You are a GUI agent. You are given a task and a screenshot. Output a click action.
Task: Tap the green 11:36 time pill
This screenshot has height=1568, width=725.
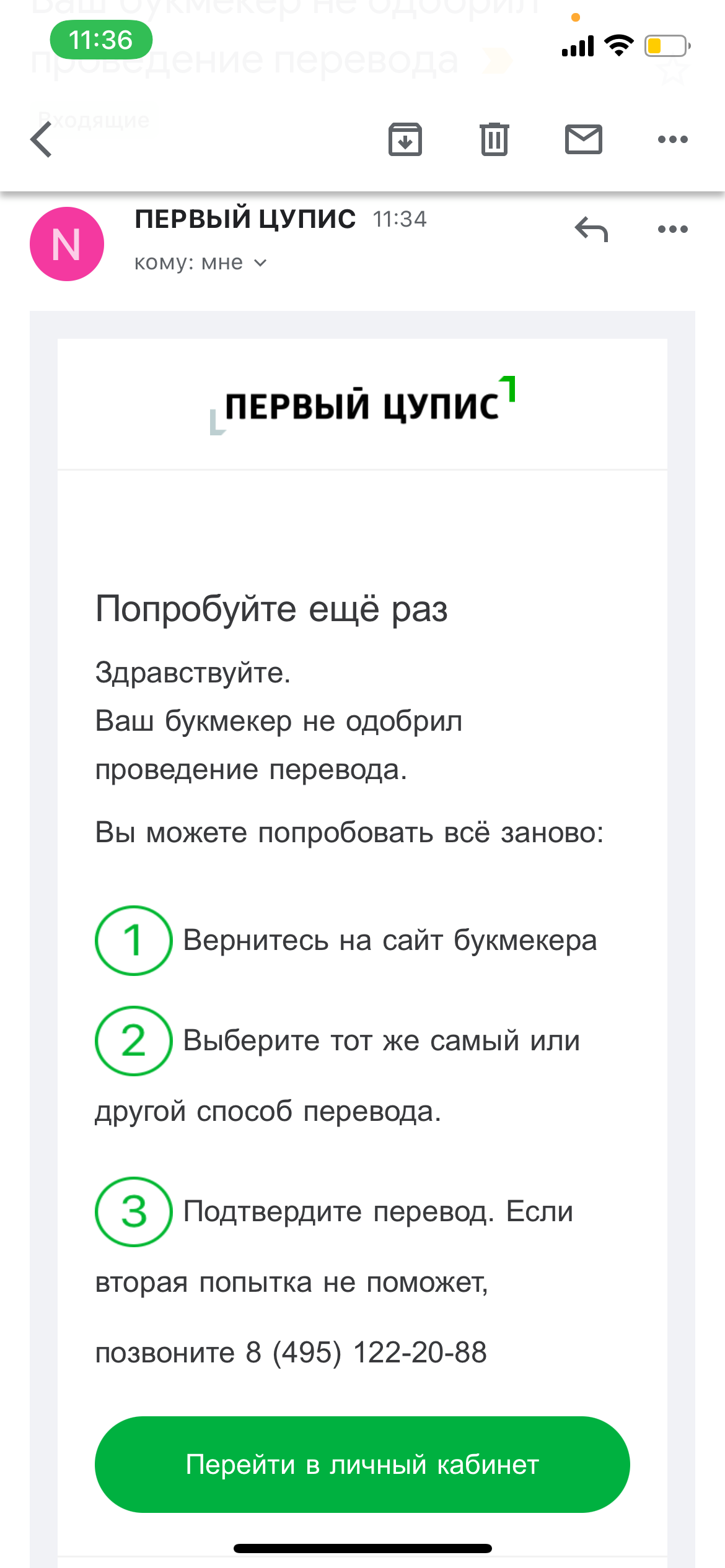pyautogui.click(x=101, y=40)
